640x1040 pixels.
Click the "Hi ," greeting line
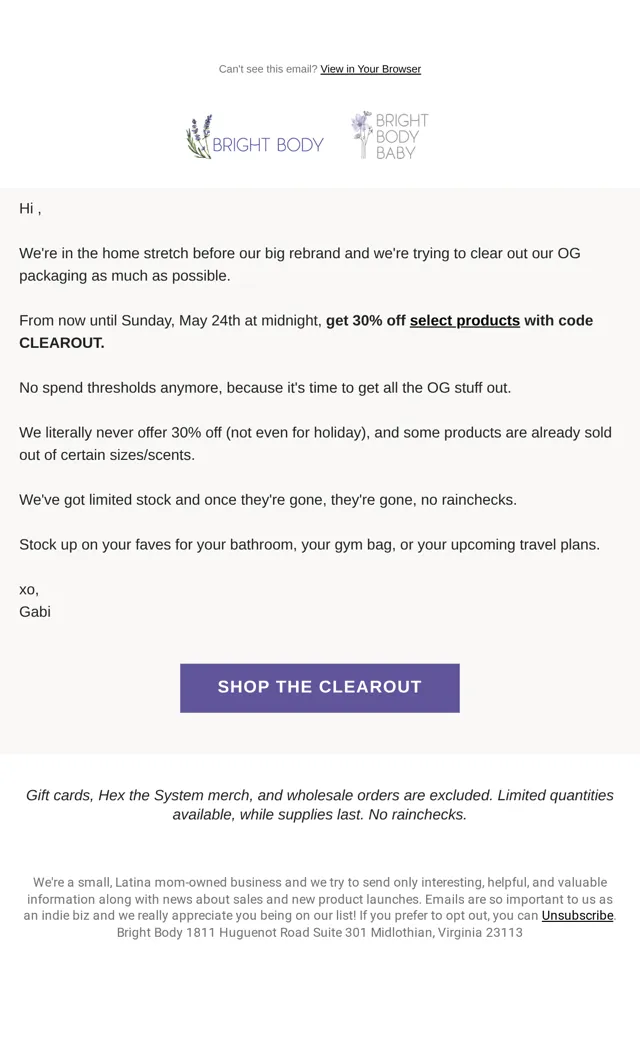(x=30, y=209)
